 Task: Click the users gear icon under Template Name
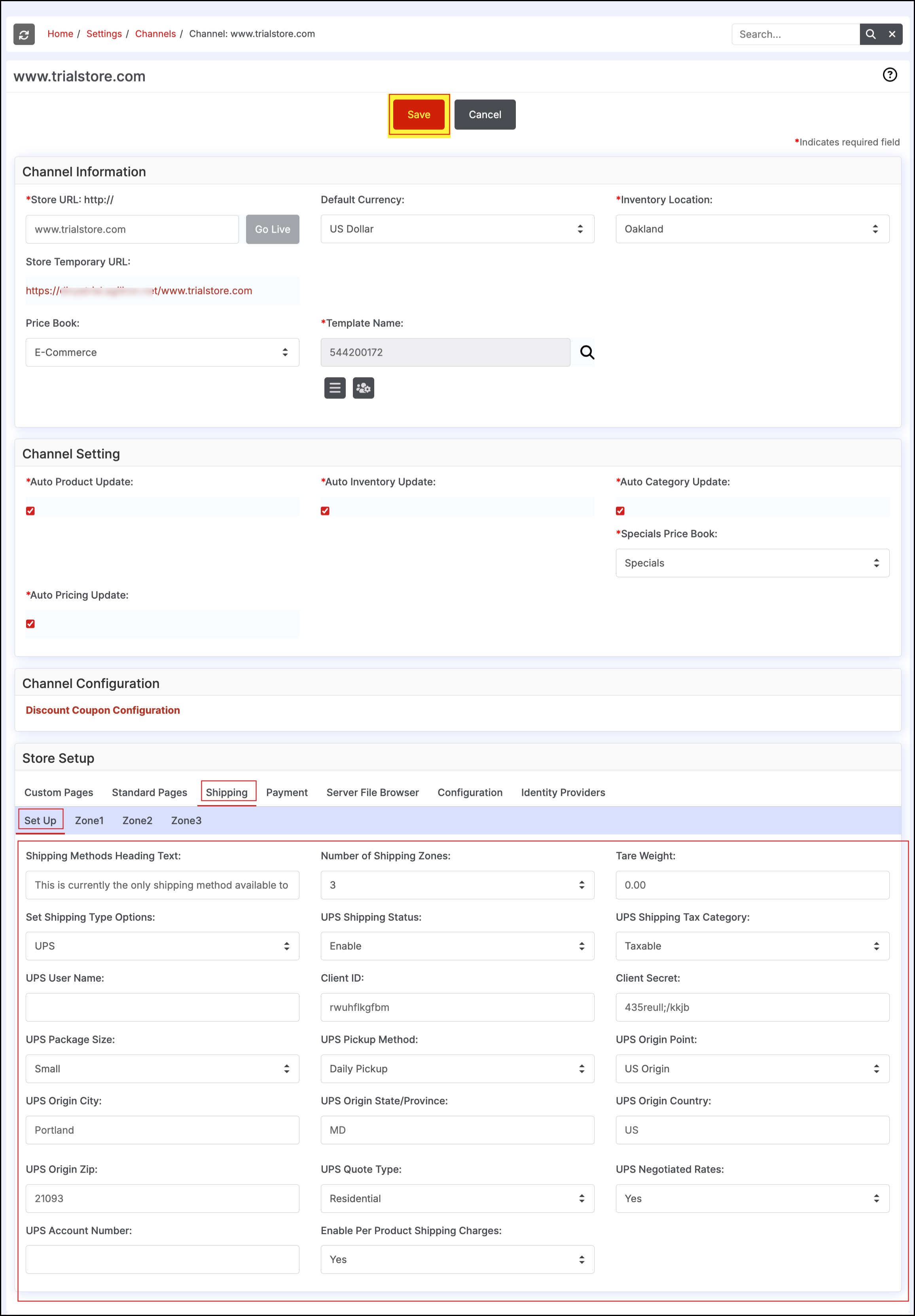point(363,388)
